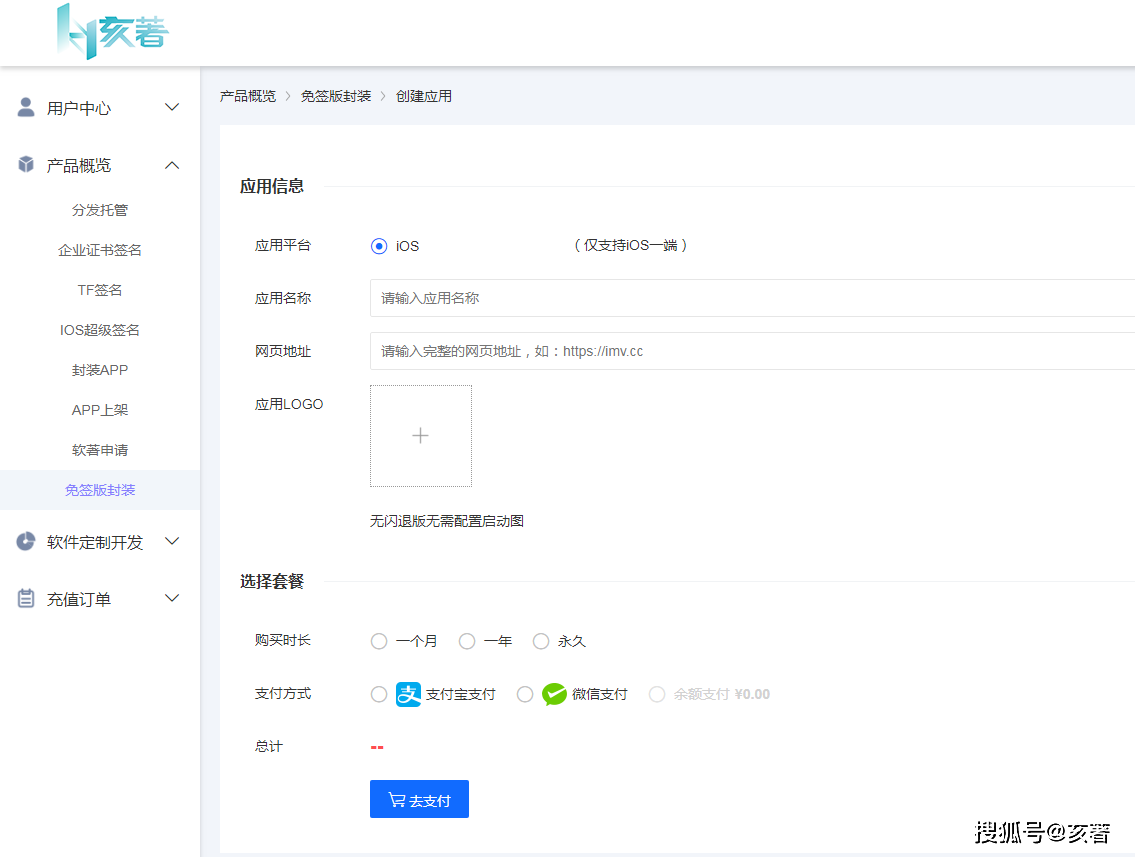Click the WeChat Pay green icon
The height and width of the screenshot is (857, 1135).
pos(554,694)
